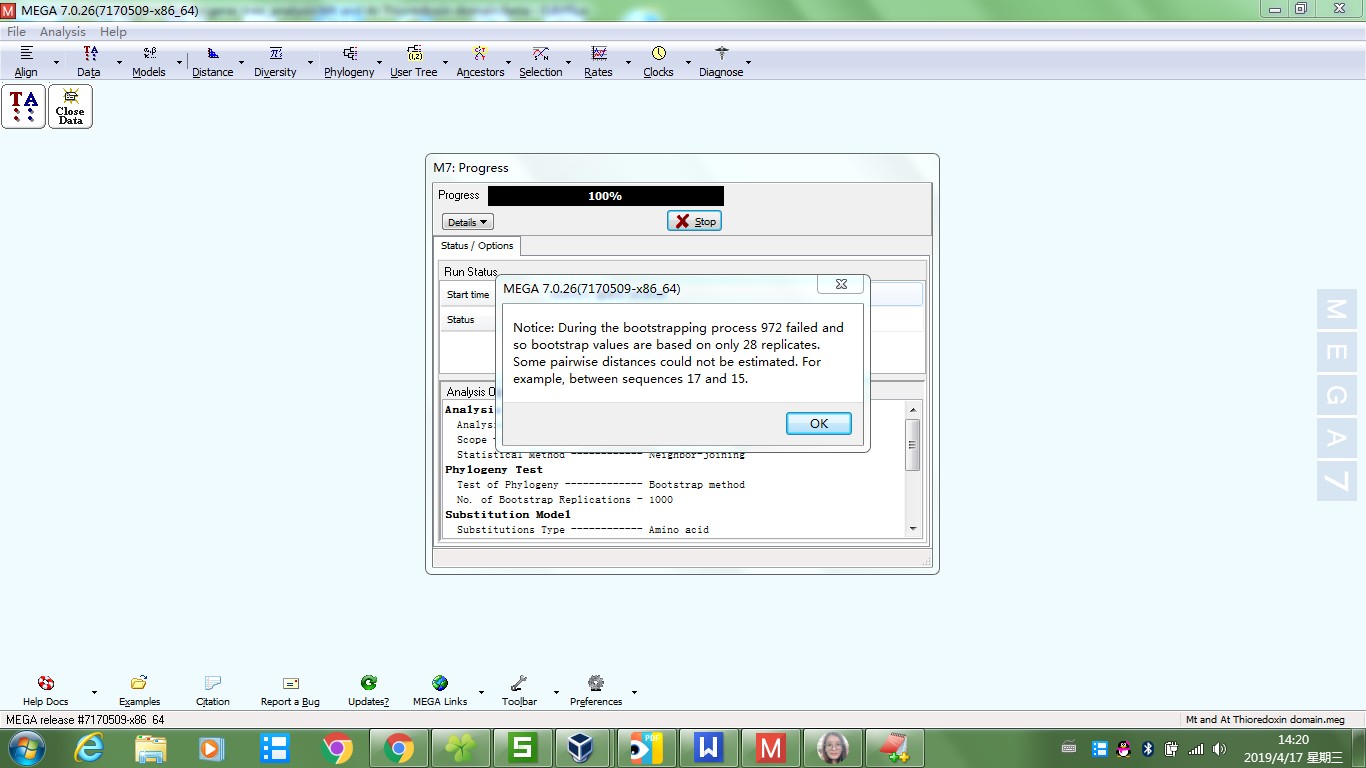
Task: Expand the Help Docs dropdown arrow
Action: (94, 692)
